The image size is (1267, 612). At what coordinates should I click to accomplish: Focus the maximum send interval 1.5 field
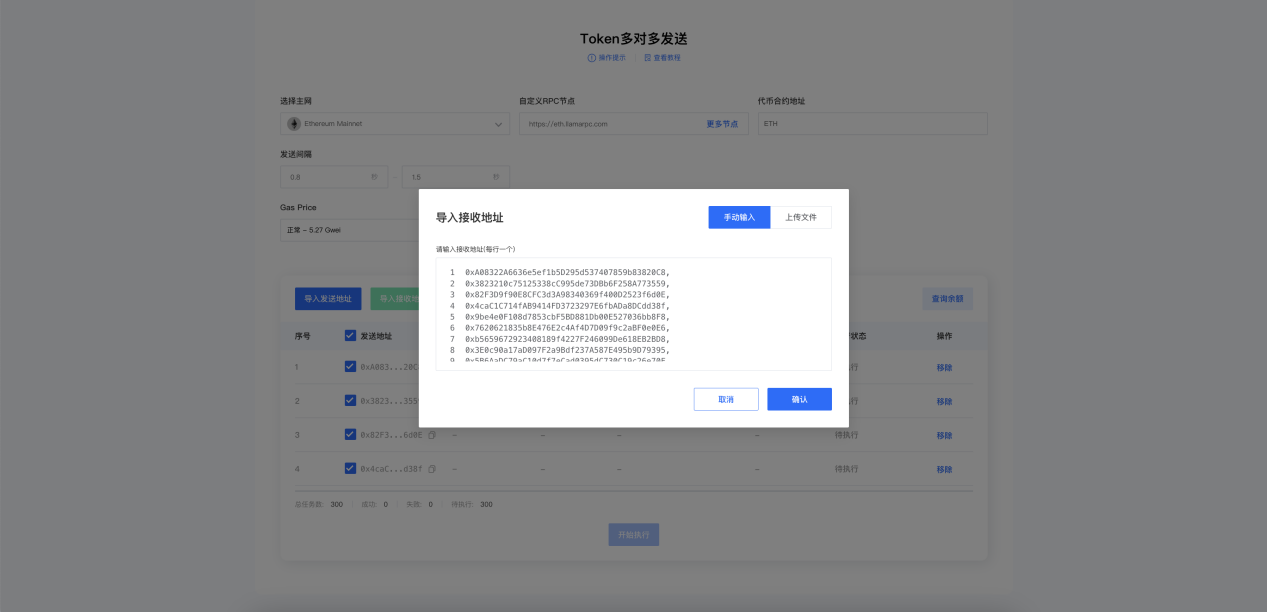click(x=455, y=177)
